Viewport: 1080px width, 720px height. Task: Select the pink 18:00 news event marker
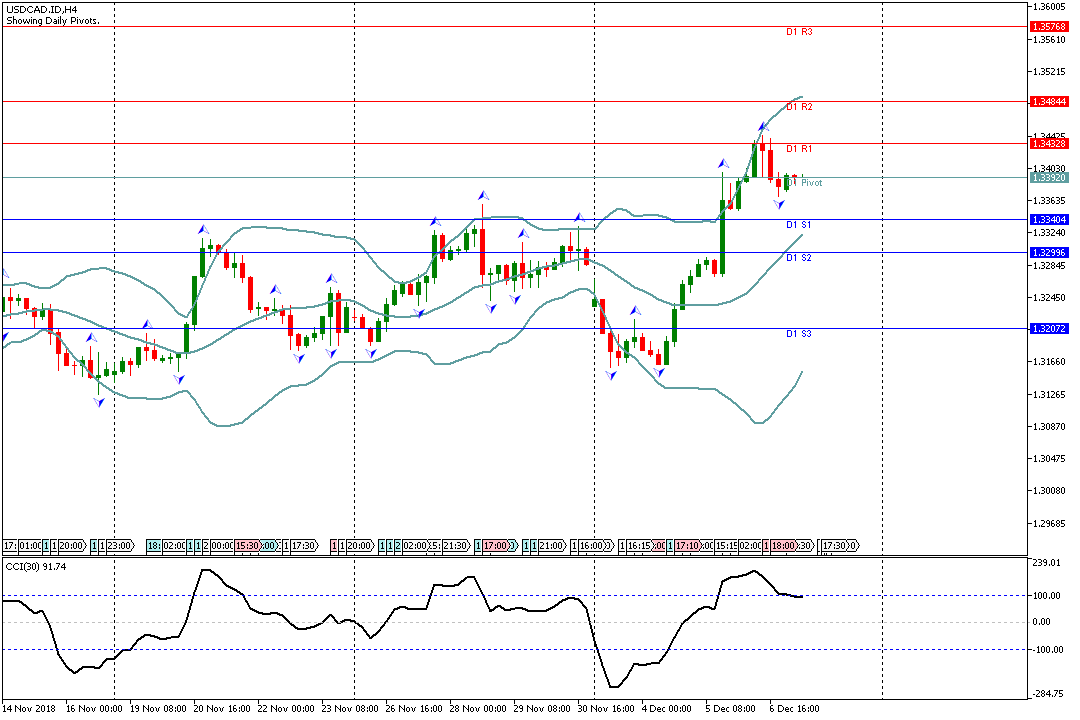click(783, 546)
